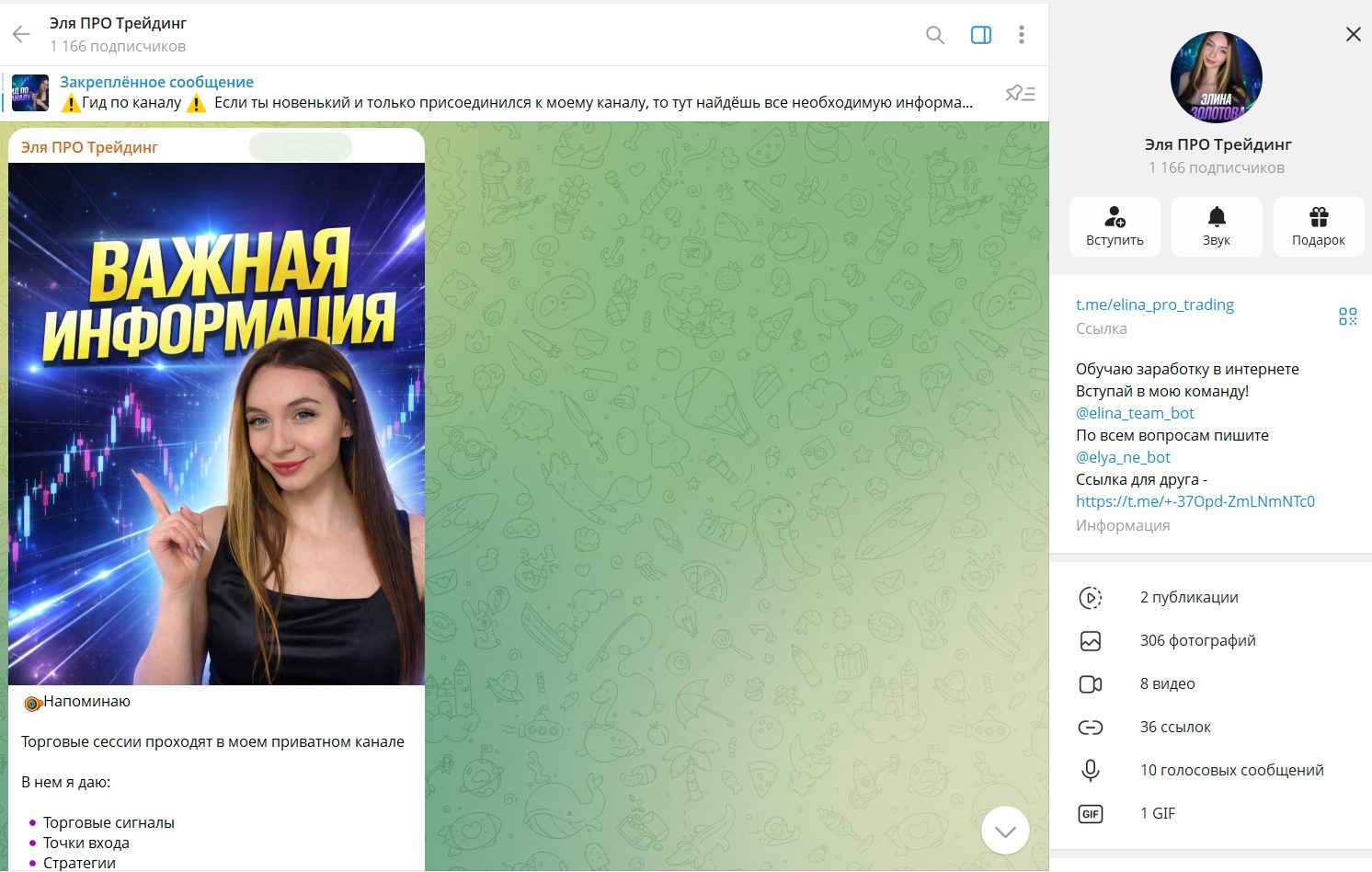Click the text "Ссылка для друга -"
Image resolution: width=1372 pixels, height=872 pixels.
1141,479
